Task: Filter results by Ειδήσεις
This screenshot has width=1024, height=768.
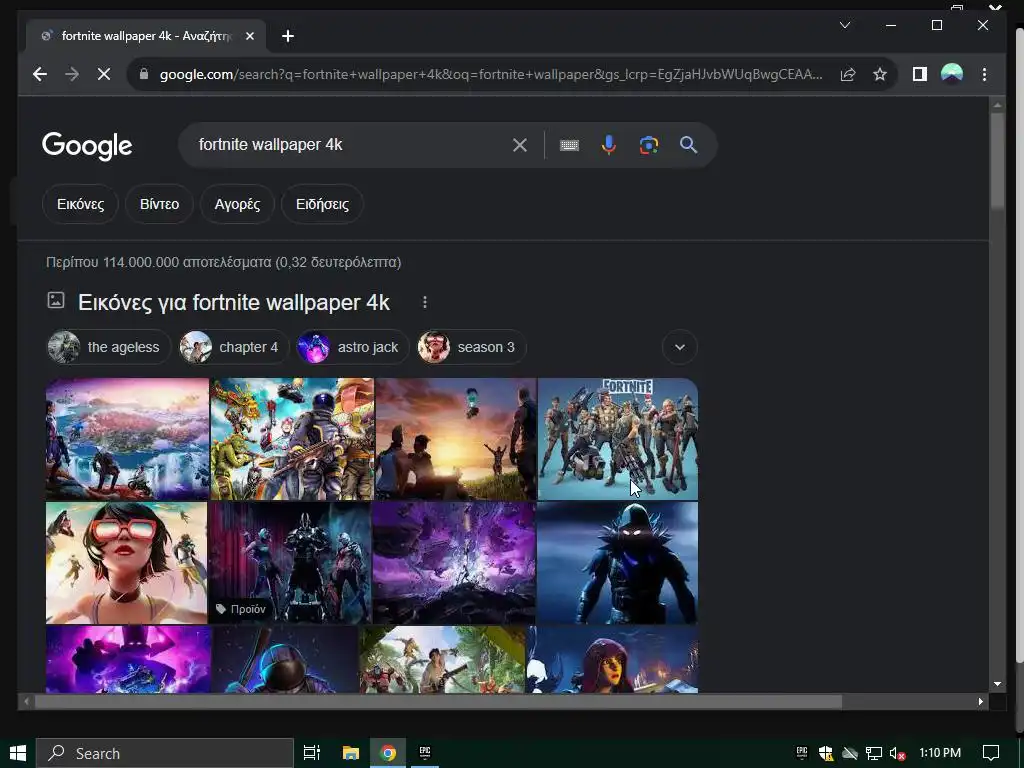Action: pyautogui.click(x=322, y=204)
